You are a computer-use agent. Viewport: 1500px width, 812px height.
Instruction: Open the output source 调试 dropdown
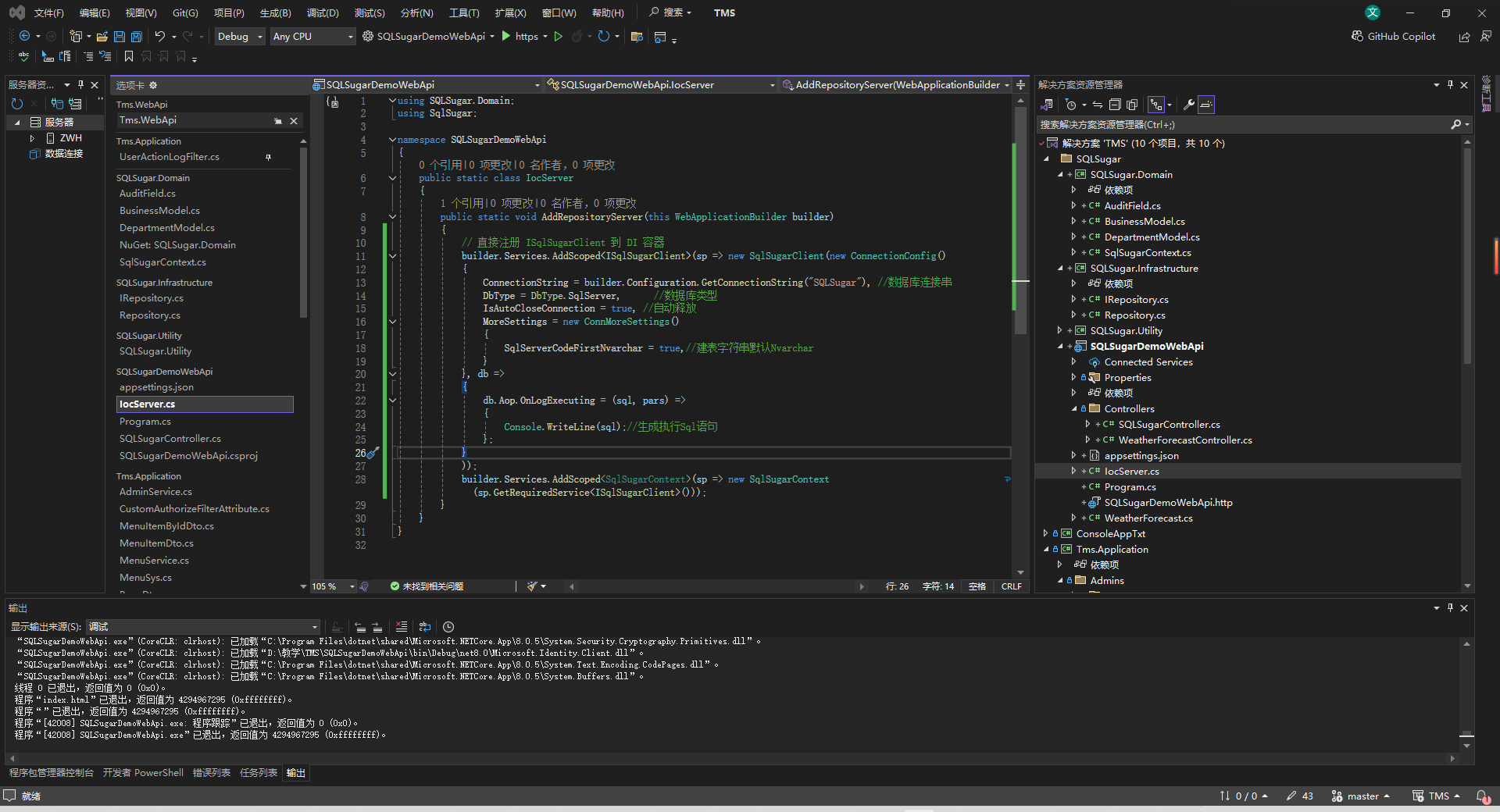point(203,627)
